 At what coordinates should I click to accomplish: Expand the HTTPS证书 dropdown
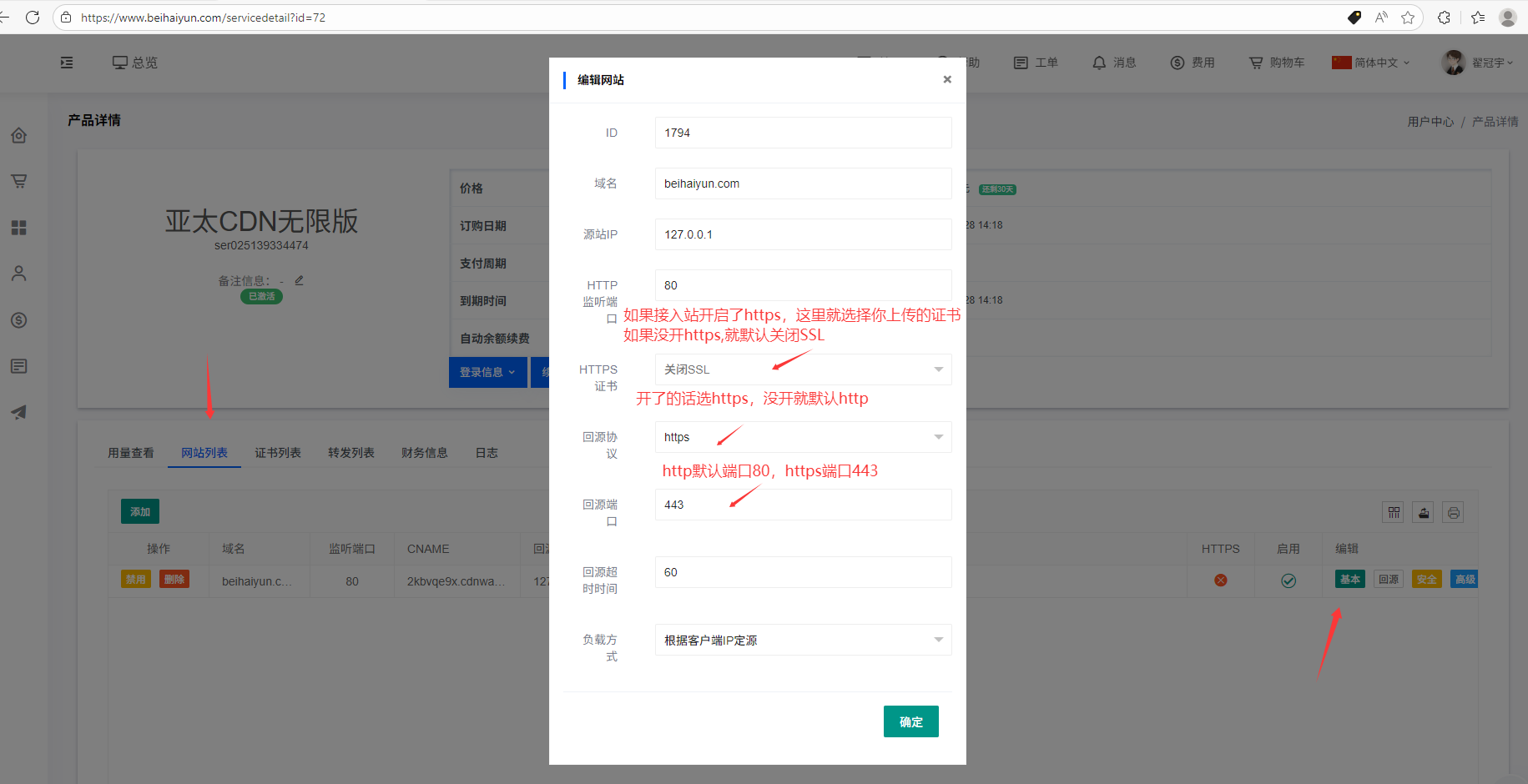click(x=803, y=369)
